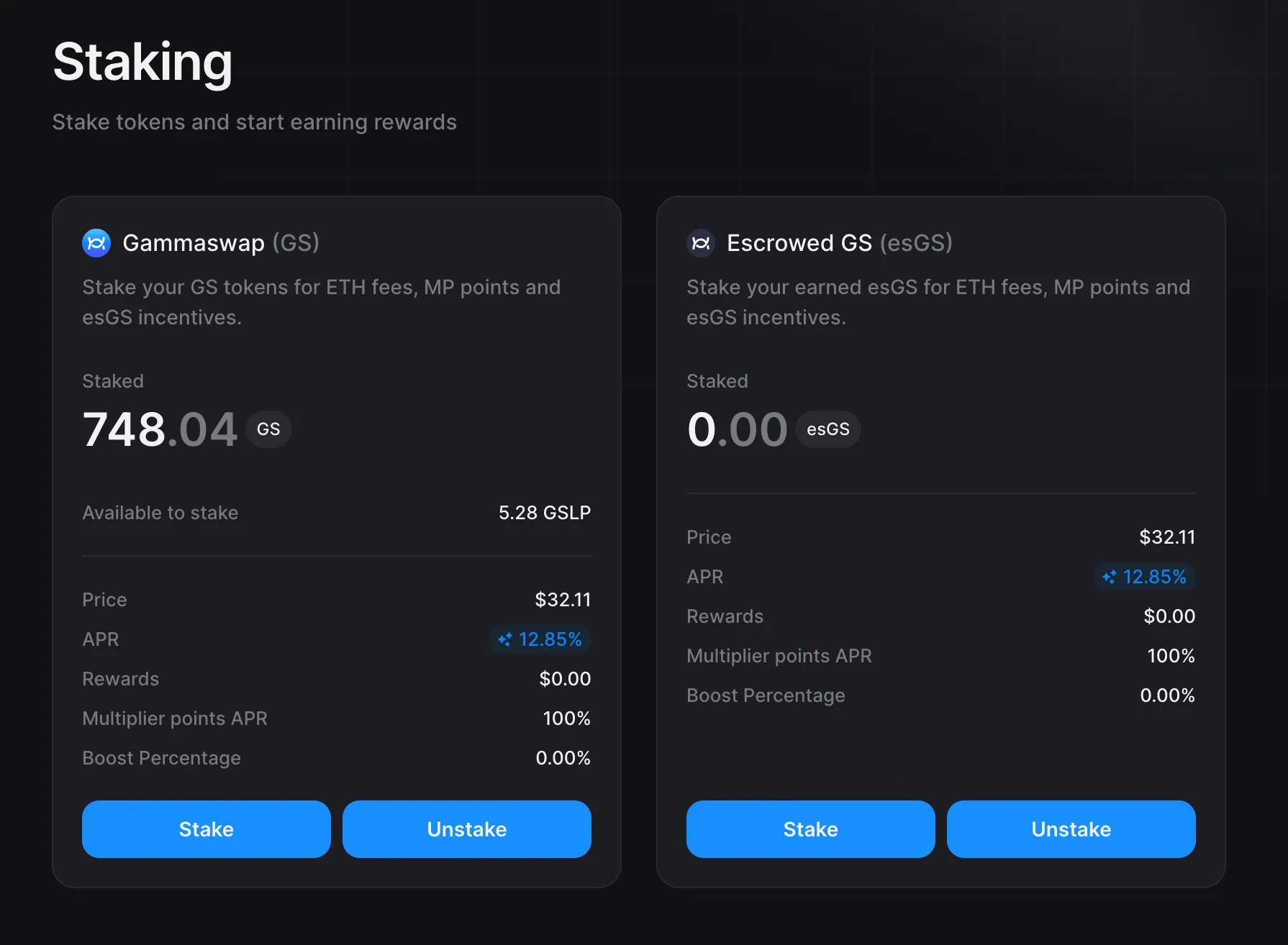Image resolution: width=1288 pixels, height=945 pixels.
Task: Click 'Multiplier points APR' label in Escrowed GS card
Action: pyautogui.click(x=779, y=656)
